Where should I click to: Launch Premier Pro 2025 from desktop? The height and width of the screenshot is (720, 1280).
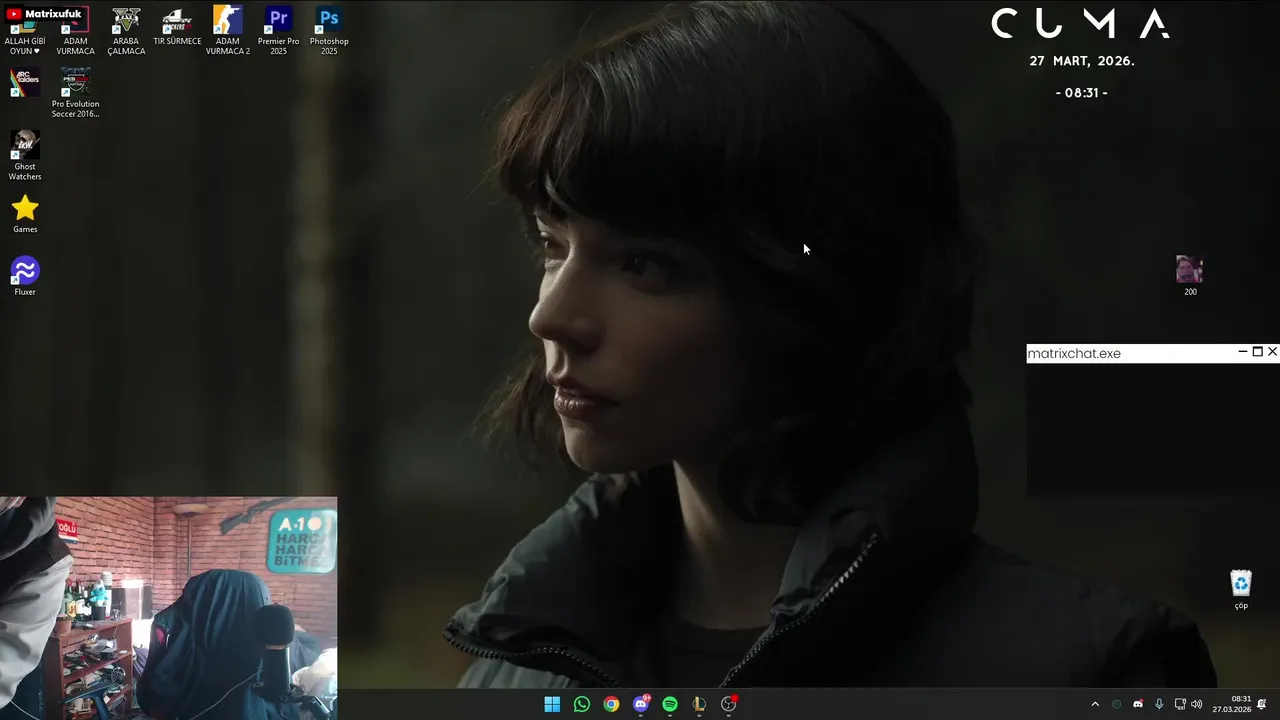tap(278, 32)
